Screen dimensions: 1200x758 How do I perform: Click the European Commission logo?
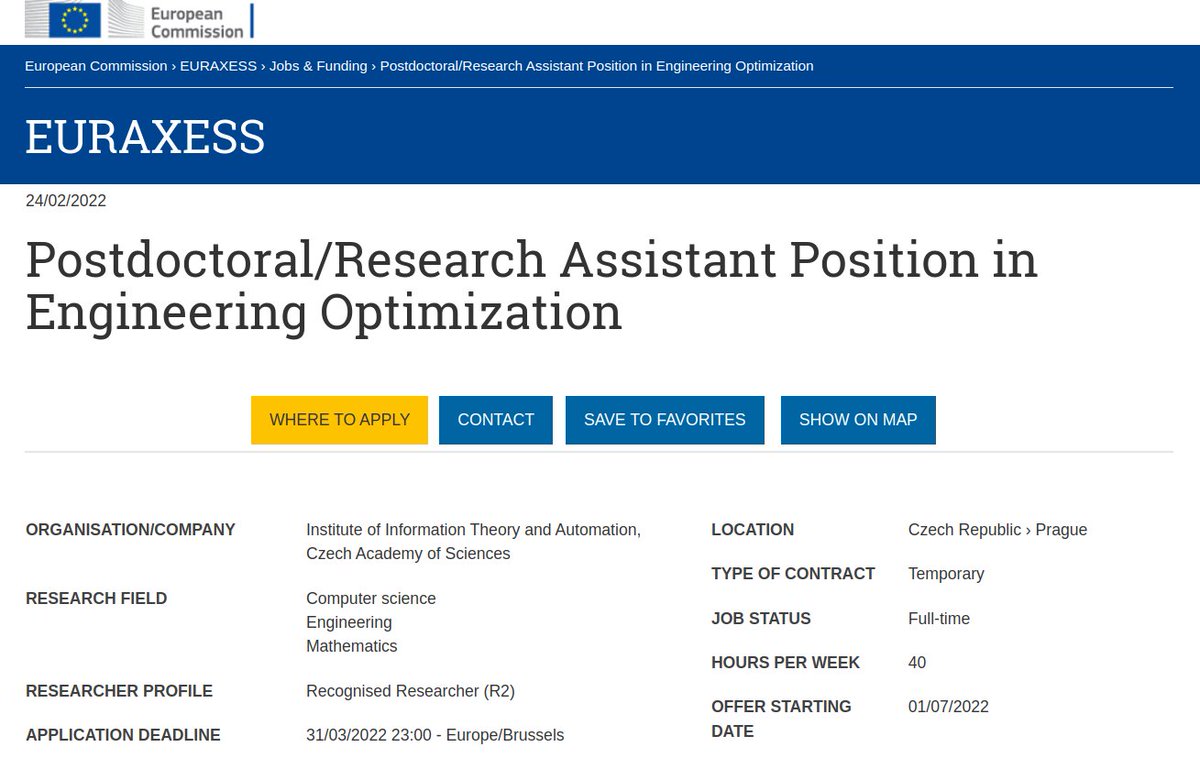point(141,19)
